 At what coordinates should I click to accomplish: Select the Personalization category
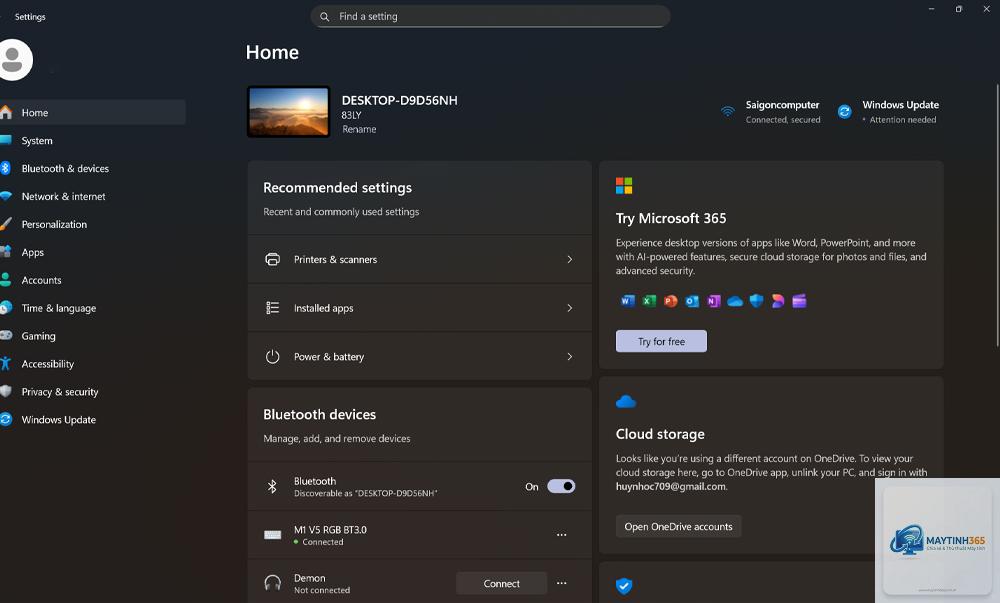[92, 224]
